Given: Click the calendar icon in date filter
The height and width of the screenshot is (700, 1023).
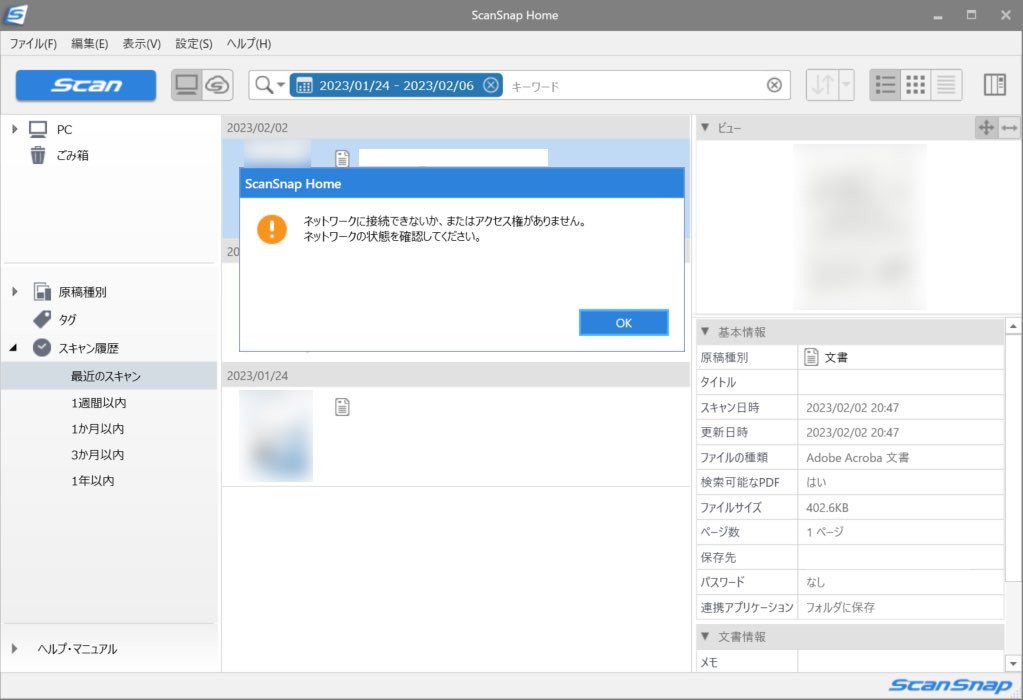Looking at the screenshot, I should pyautogui.click(x=304, y=85).
